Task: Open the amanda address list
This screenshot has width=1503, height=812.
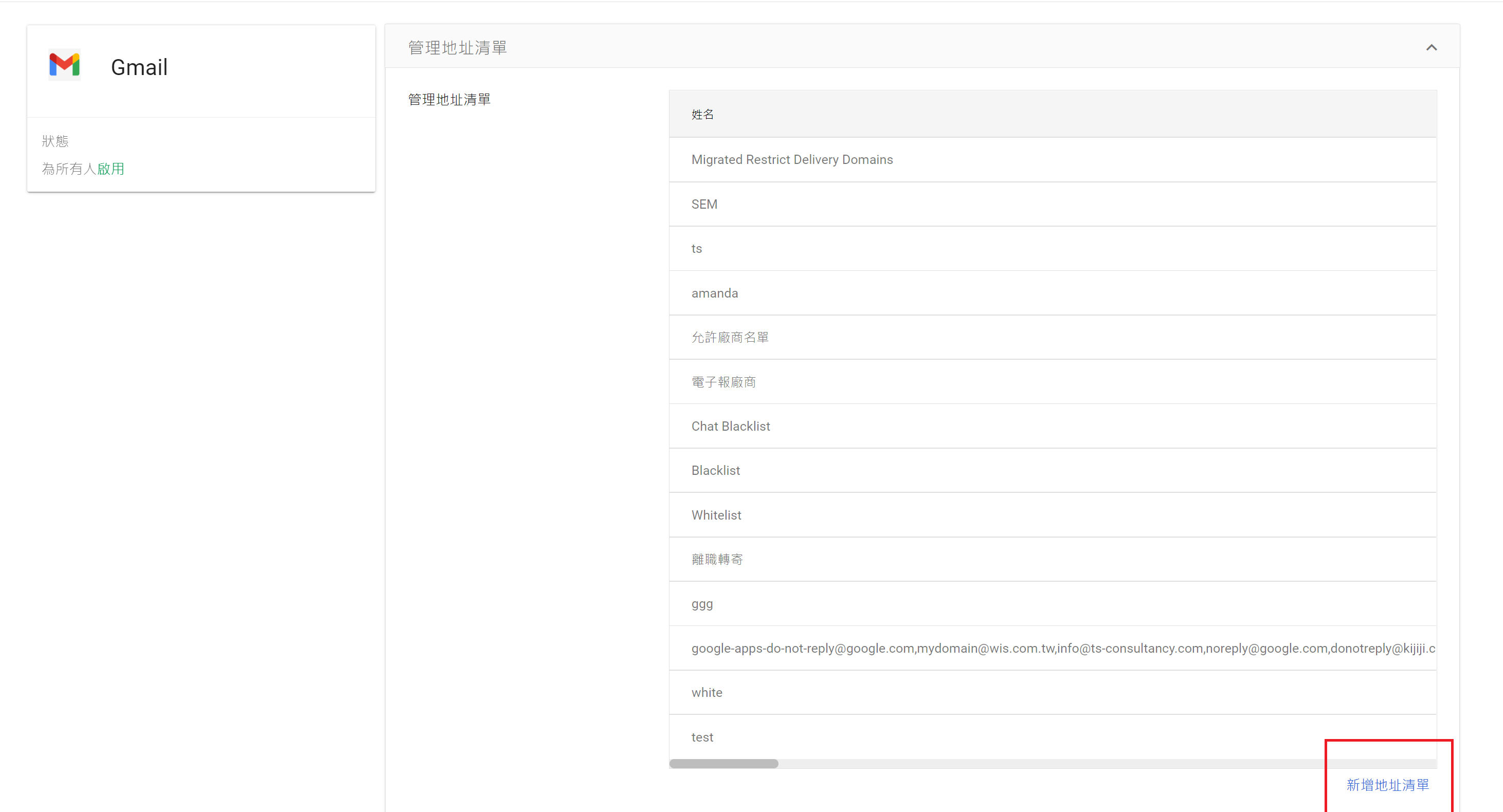Action: click(x=1053, y=293)
